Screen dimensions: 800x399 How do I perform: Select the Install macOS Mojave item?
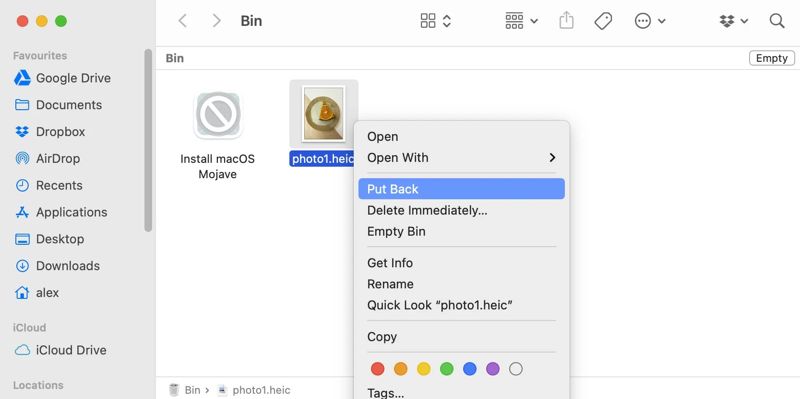pyautogui.click(x=217, y=135)
